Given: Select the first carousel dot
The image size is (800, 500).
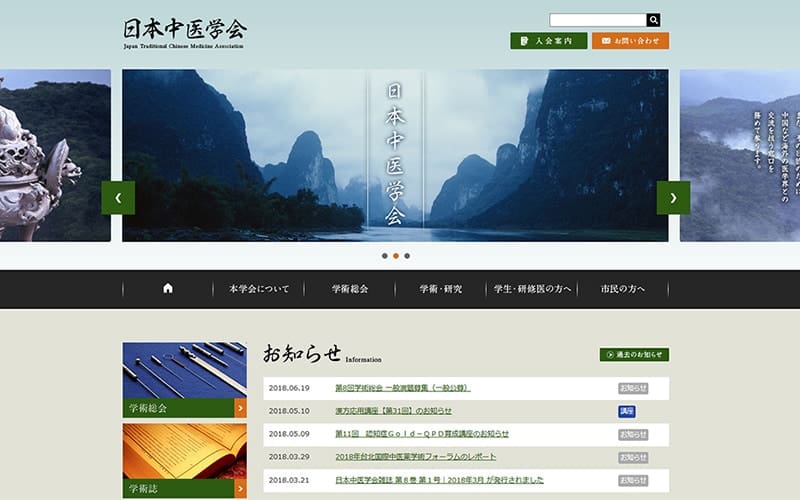Looking at the screenshot, I should [385, 256].
